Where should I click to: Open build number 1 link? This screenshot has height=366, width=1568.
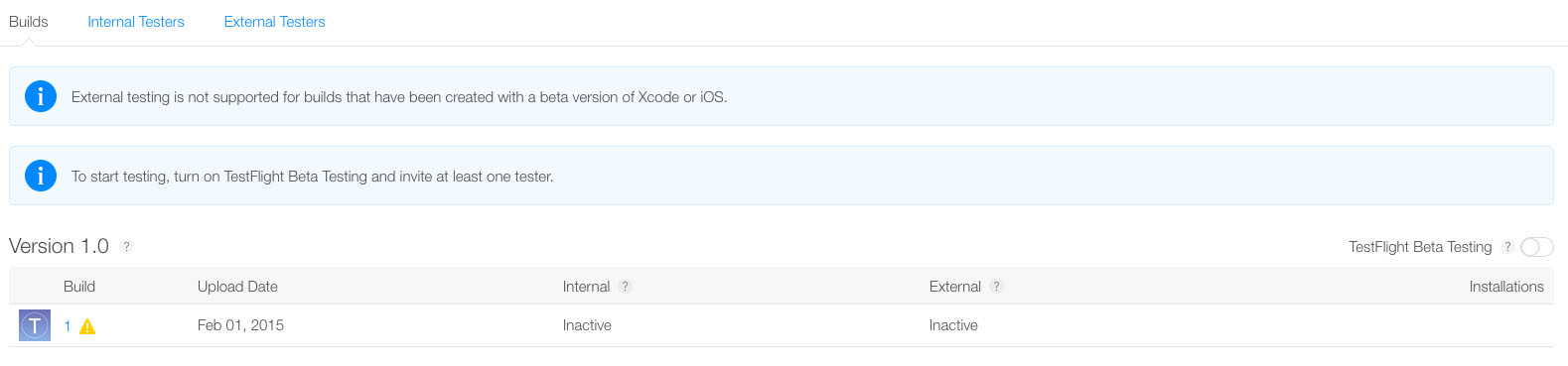tap(68, 325)
